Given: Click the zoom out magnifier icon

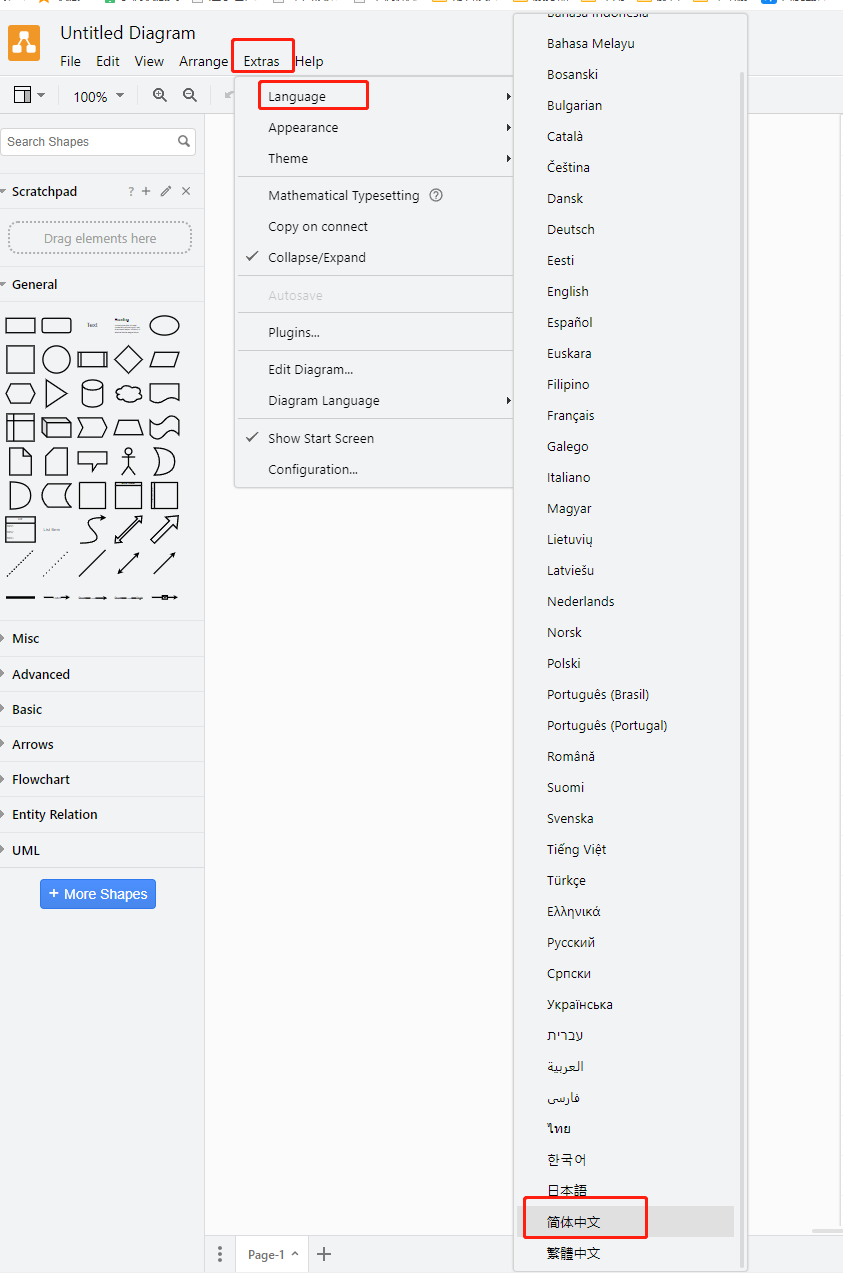Looking at the screenshot, I should point(190,96).
